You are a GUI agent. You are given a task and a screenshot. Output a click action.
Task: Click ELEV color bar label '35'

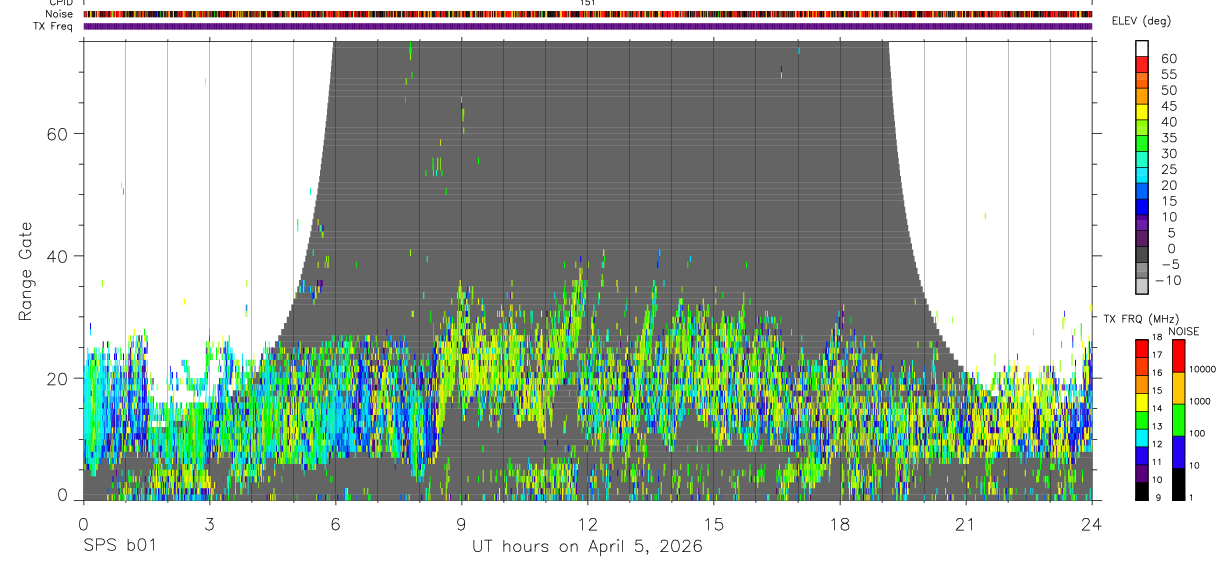click(x=1168, y=138)
